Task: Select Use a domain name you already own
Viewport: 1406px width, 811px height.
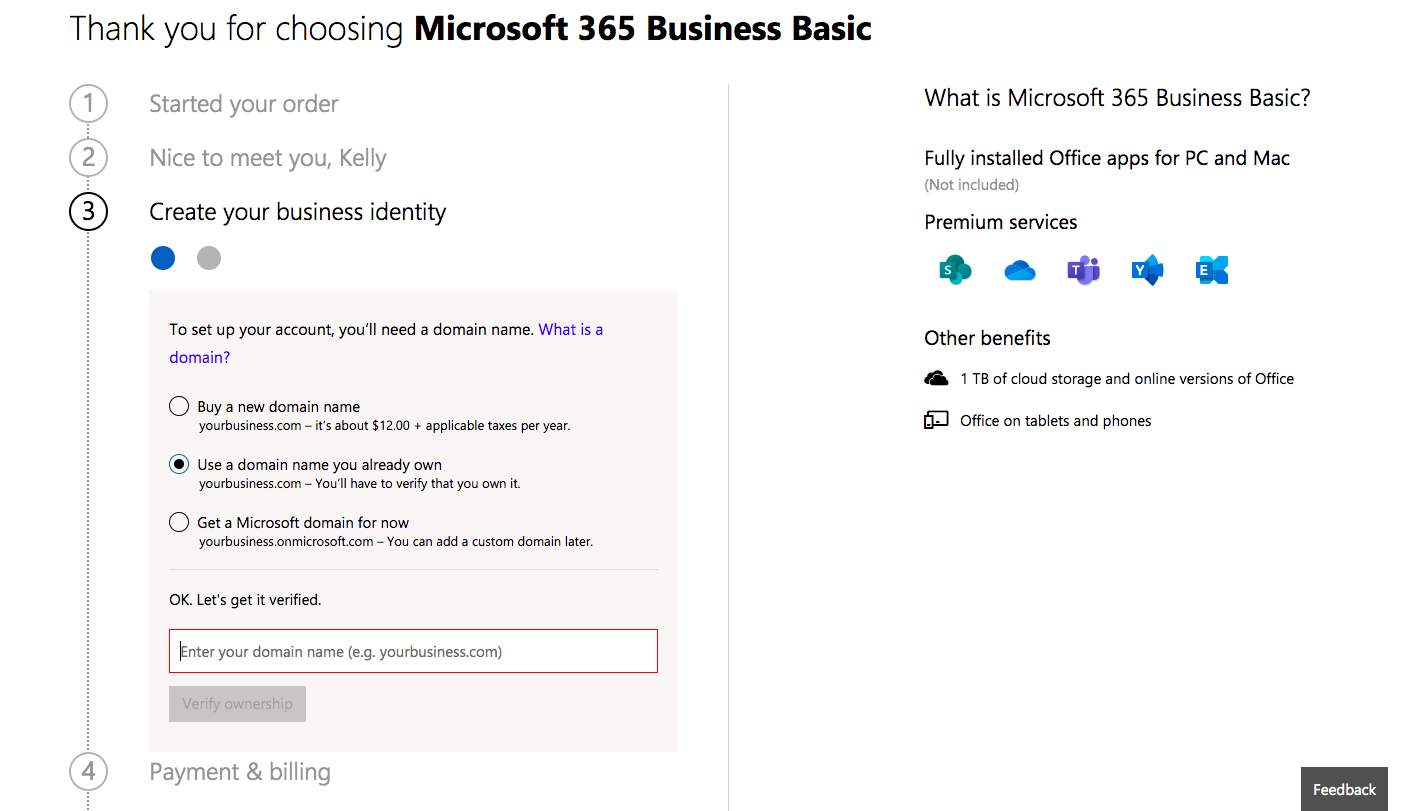Action: (x=179, y=464)
